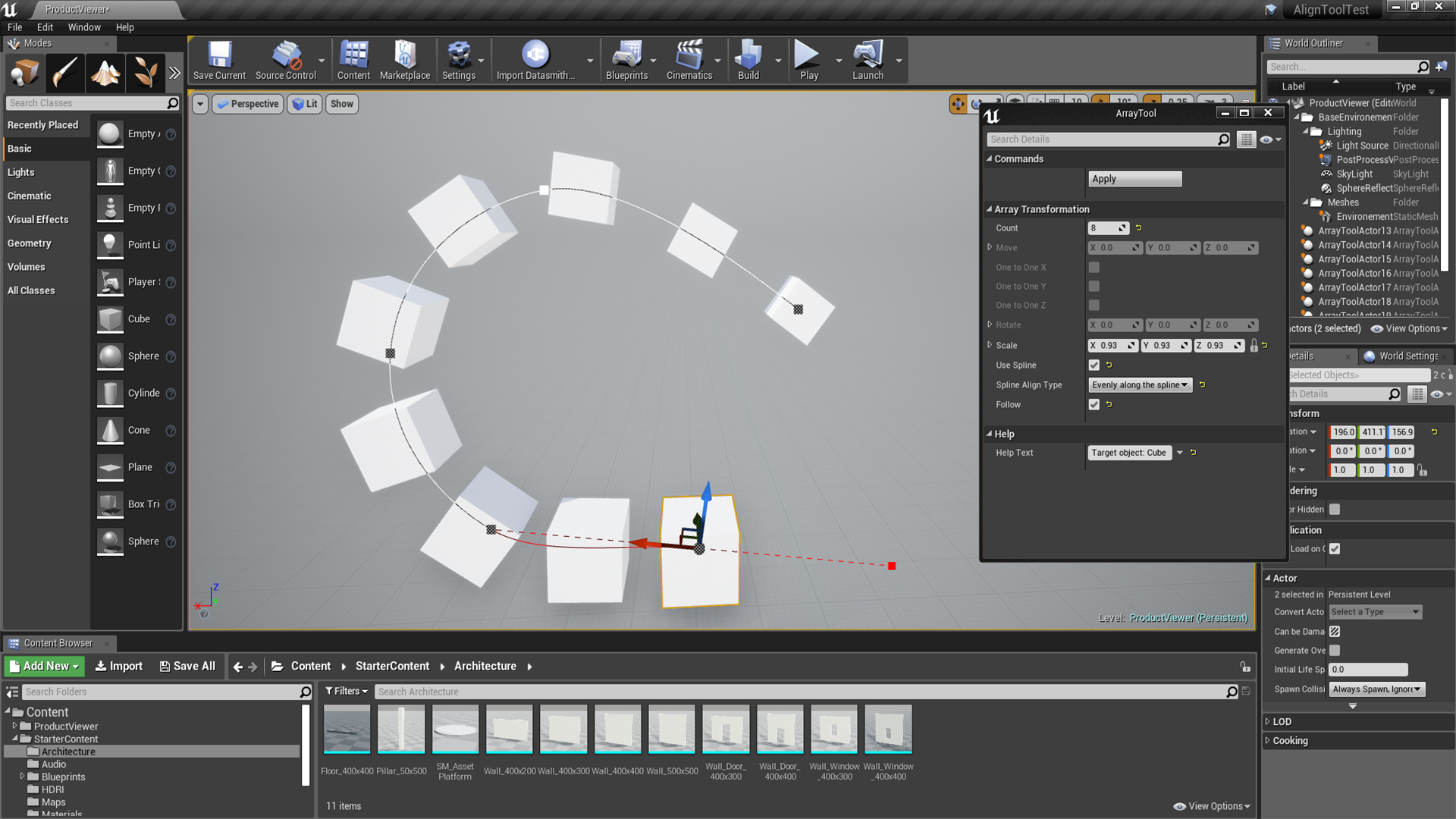Select the Wall_Door_400x300 asset thumbnail

(726, 729)
